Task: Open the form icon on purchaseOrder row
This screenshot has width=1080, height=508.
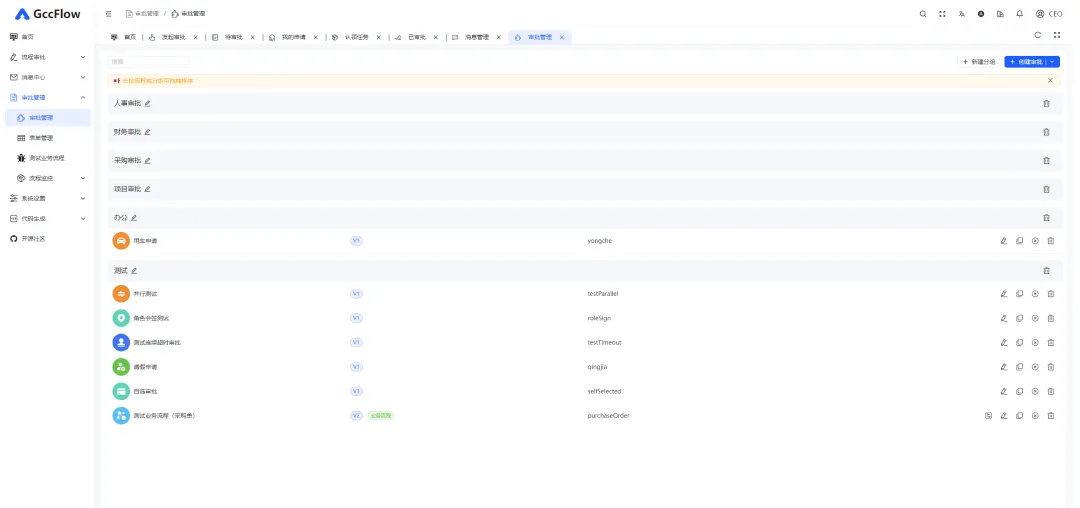Action: point(988,415)
